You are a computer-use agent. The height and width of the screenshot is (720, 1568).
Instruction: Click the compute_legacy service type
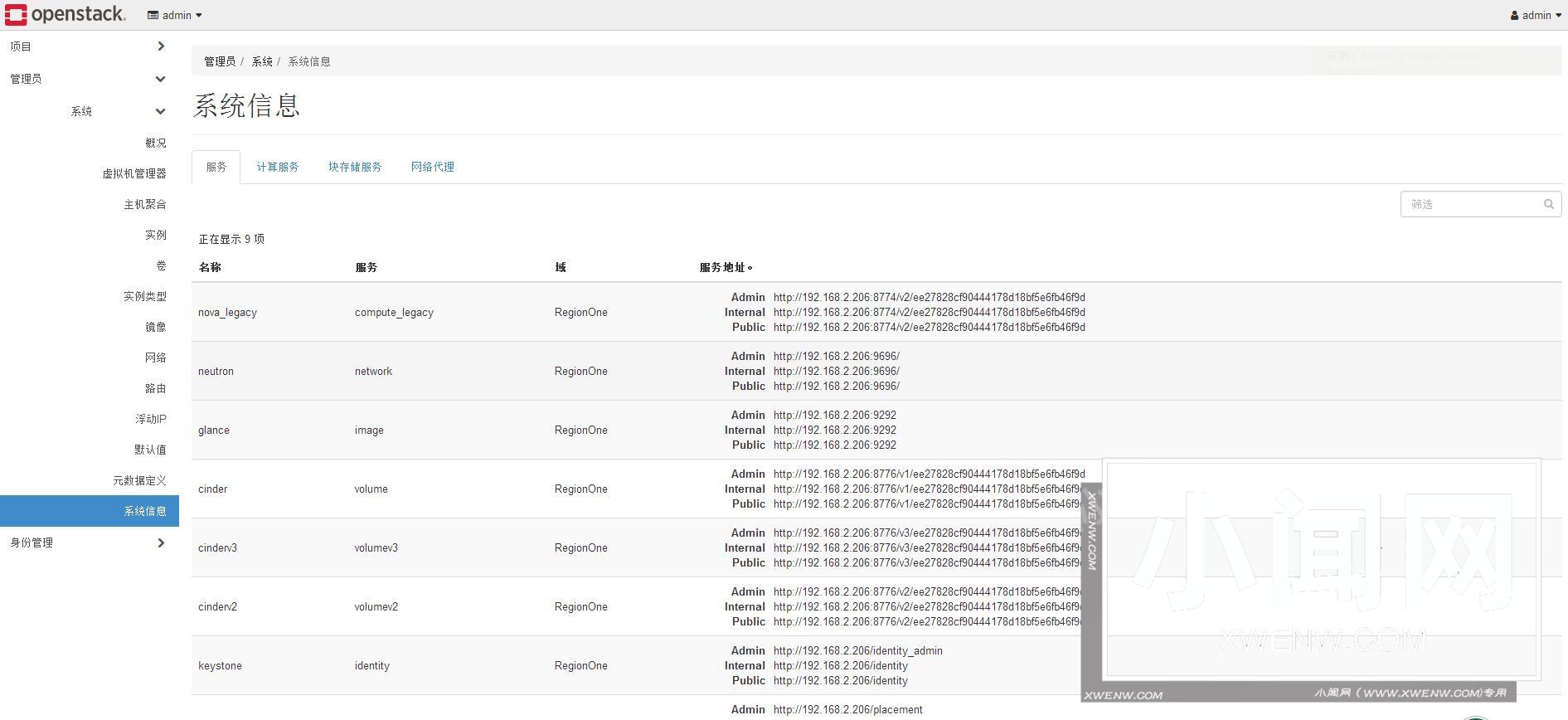(394, 313)
